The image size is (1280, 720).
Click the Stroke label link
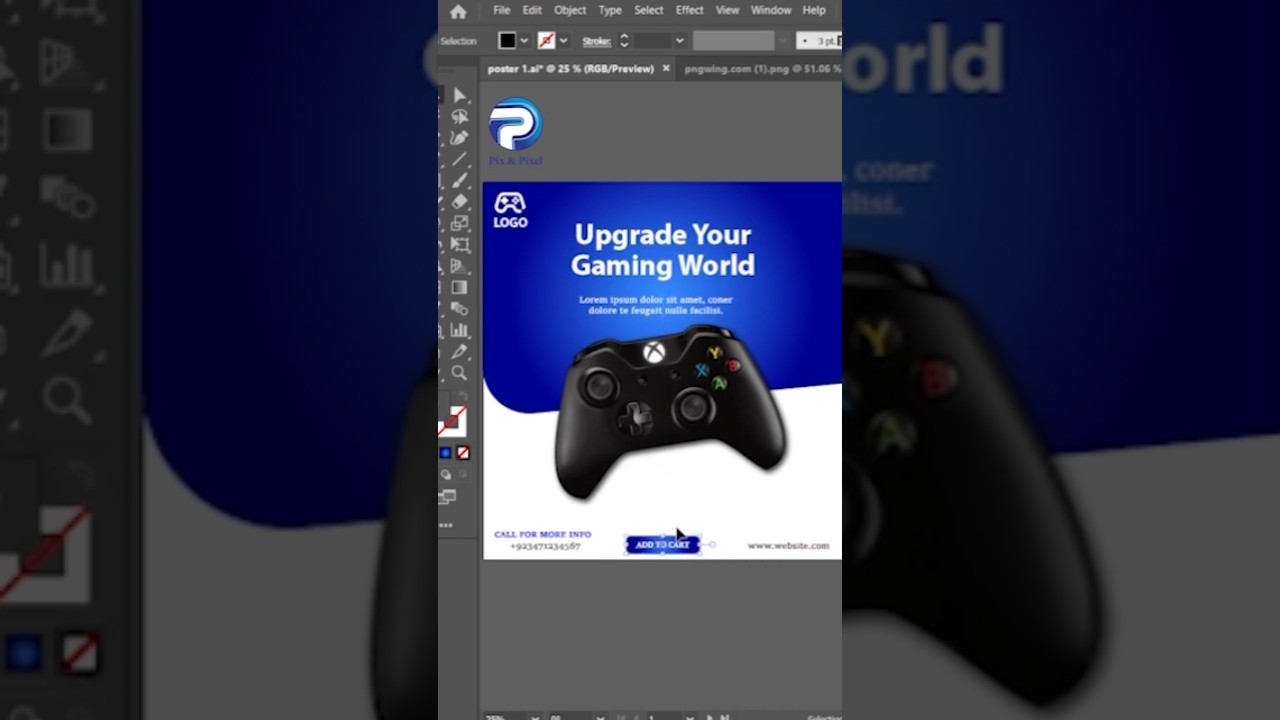tap(596, 41)
